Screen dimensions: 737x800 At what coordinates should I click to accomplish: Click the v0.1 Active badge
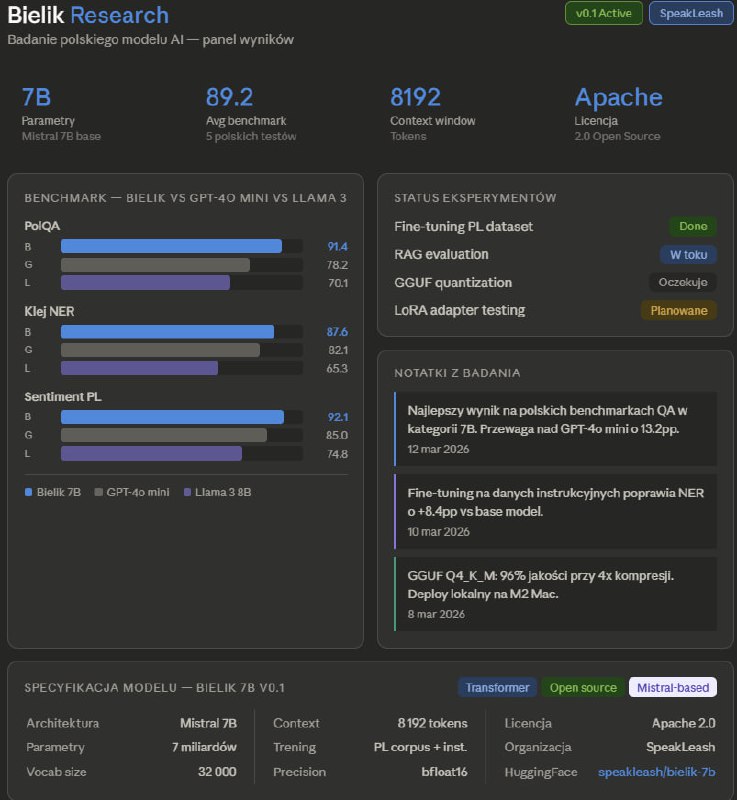[x=603, y=13]
